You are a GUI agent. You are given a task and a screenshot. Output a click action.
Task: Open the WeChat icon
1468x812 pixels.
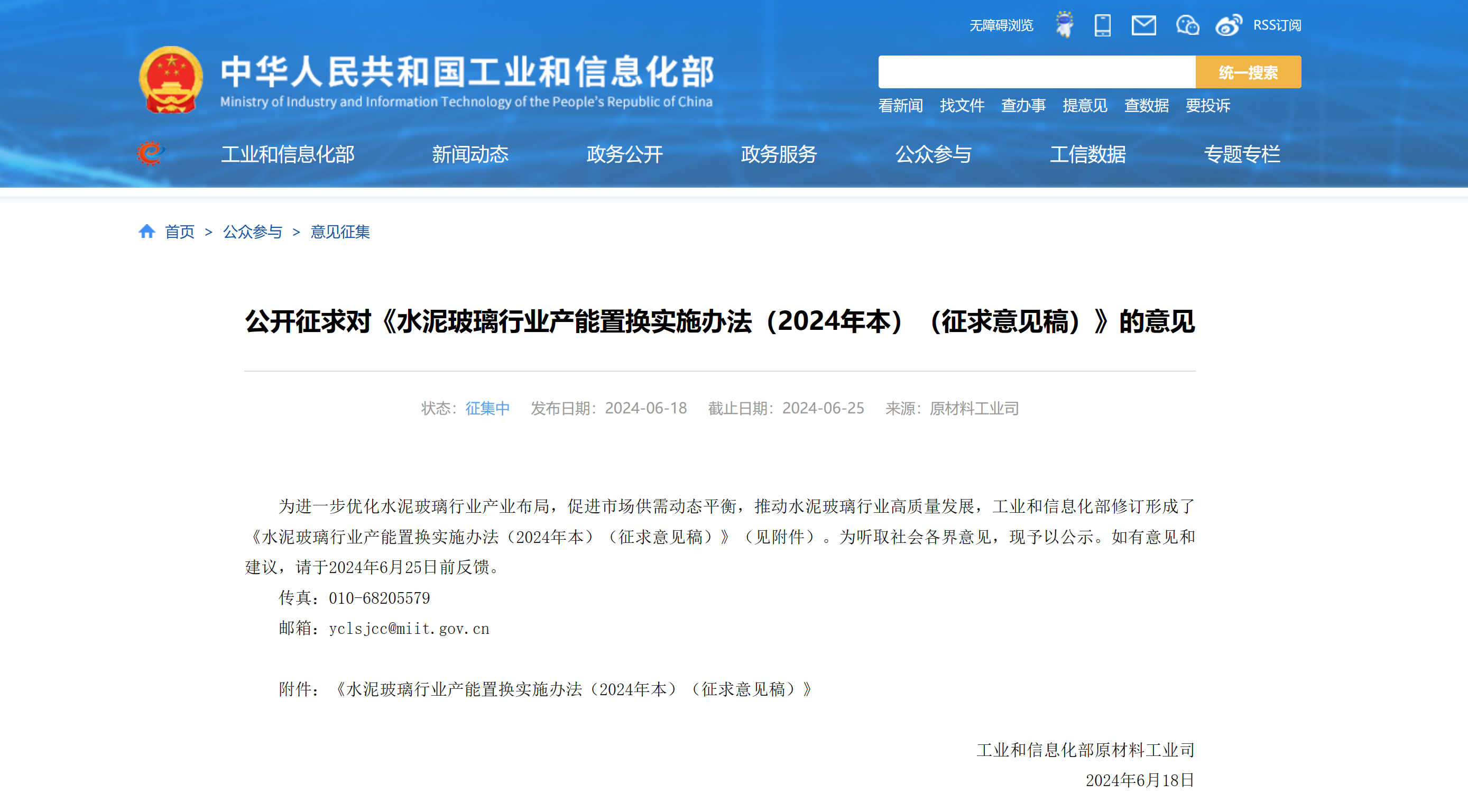pos(1187,25)
